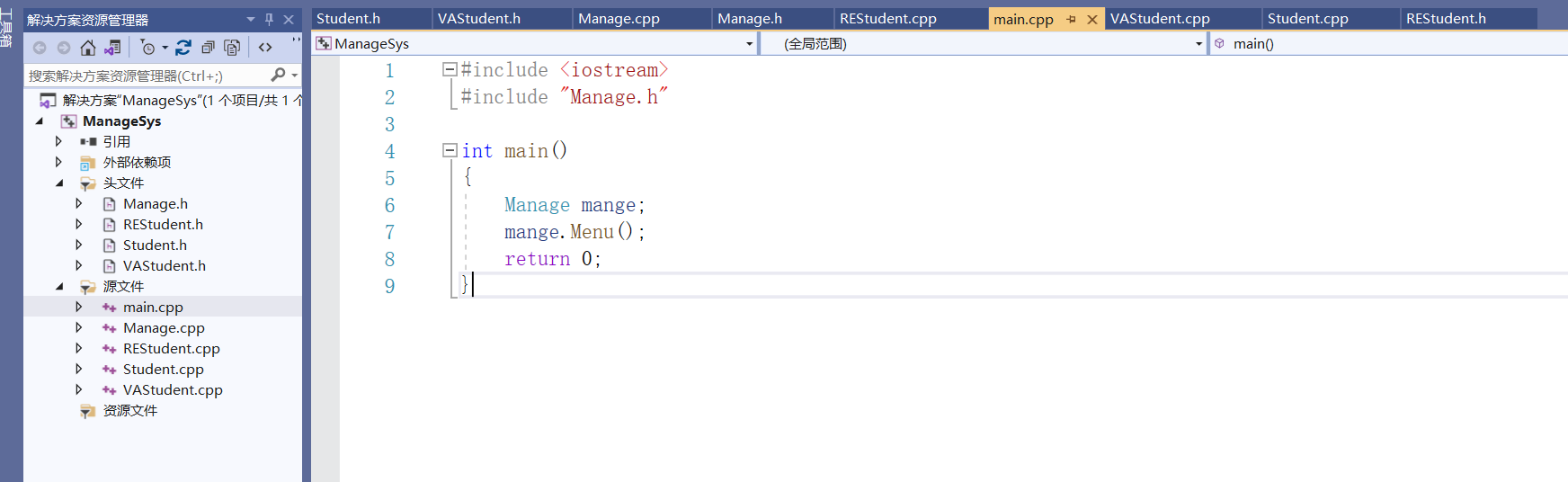
Task: Collapse the main() function code block
Action: coord(449,150)
